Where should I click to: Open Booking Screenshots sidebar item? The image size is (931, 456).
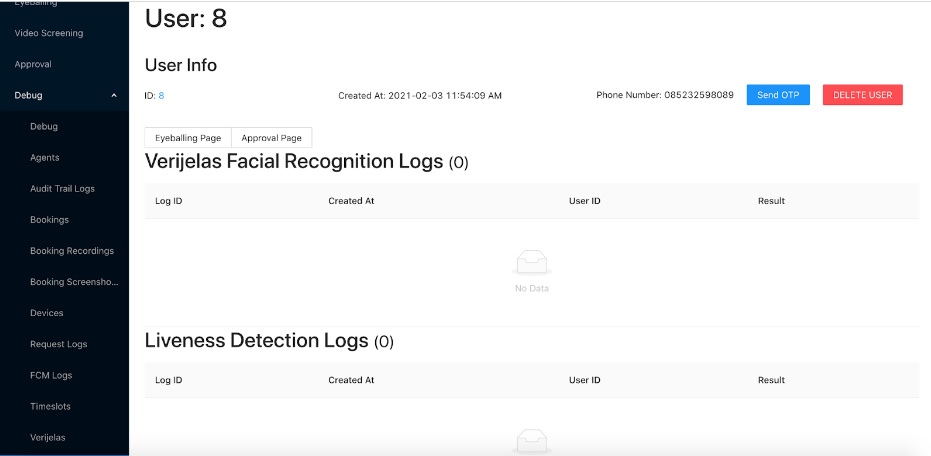pyautogui.click(x=74, y=282)
